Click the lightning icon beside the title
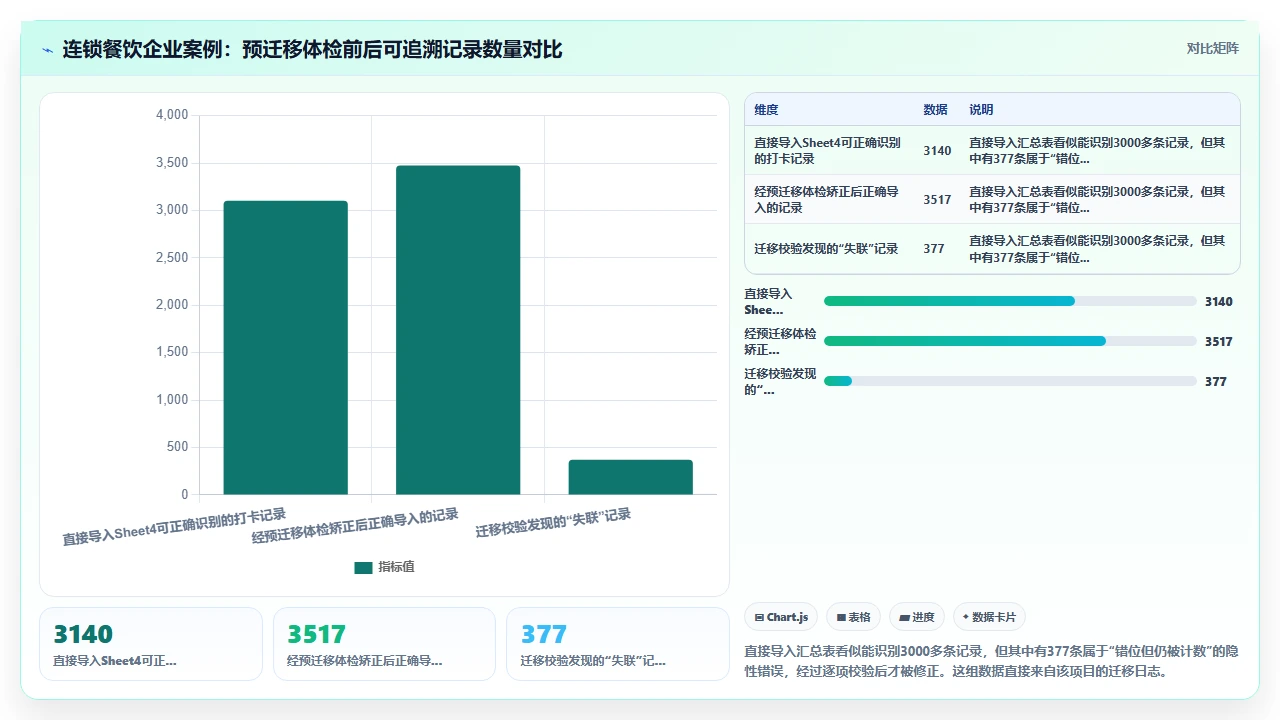 pos(47,49)
